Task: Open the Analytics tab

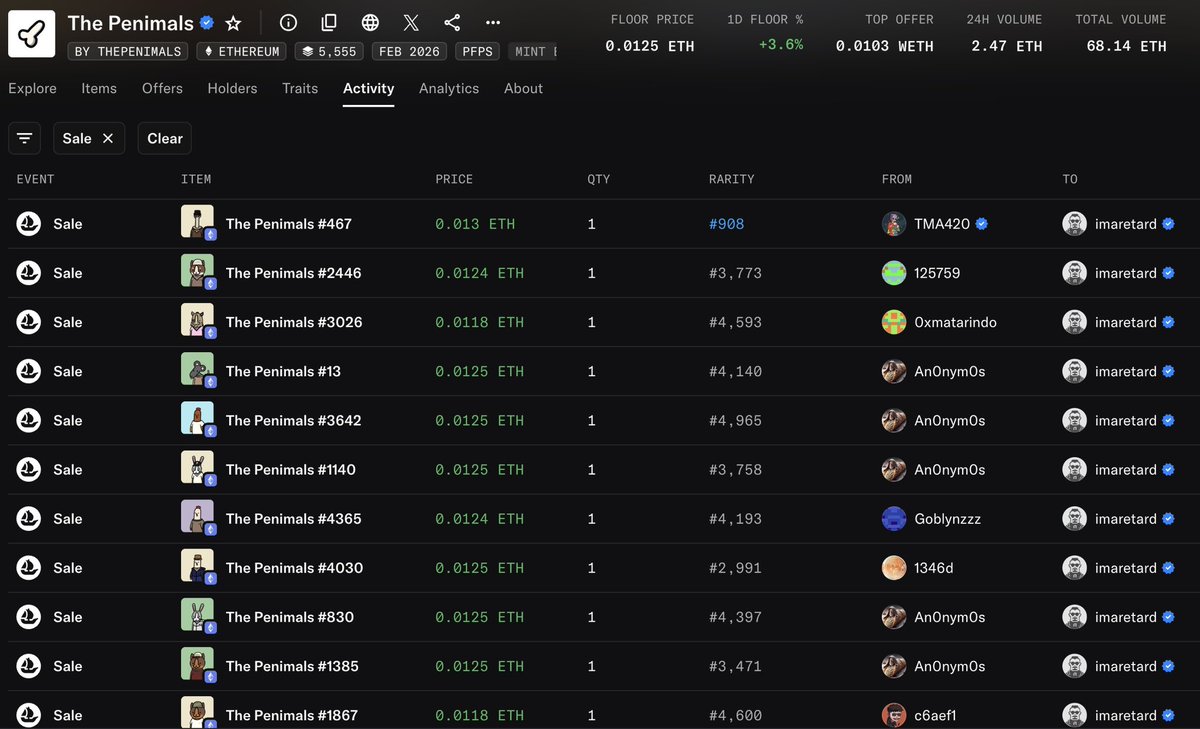Action: pyautogui.click(x=449, y=88)
